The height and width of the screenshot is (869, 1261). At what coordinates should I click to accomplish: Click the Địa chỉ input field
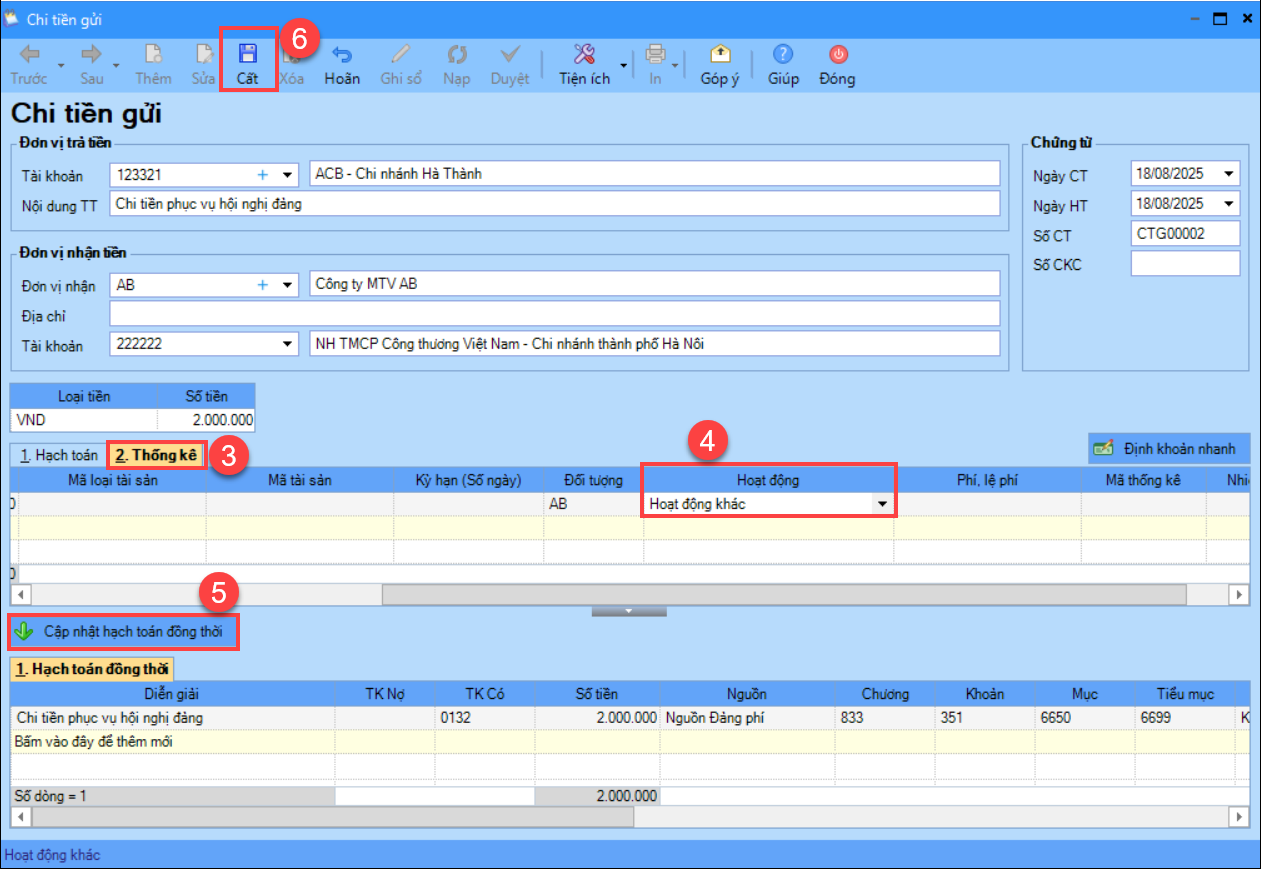pyautogui.click(x=555, y=314)
